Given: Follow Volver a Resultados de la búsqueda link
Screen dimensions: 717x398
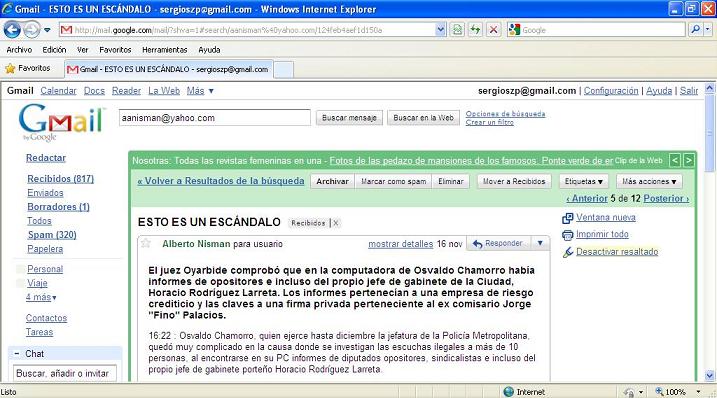Looking at the screenshot, I should pos(221,181).
